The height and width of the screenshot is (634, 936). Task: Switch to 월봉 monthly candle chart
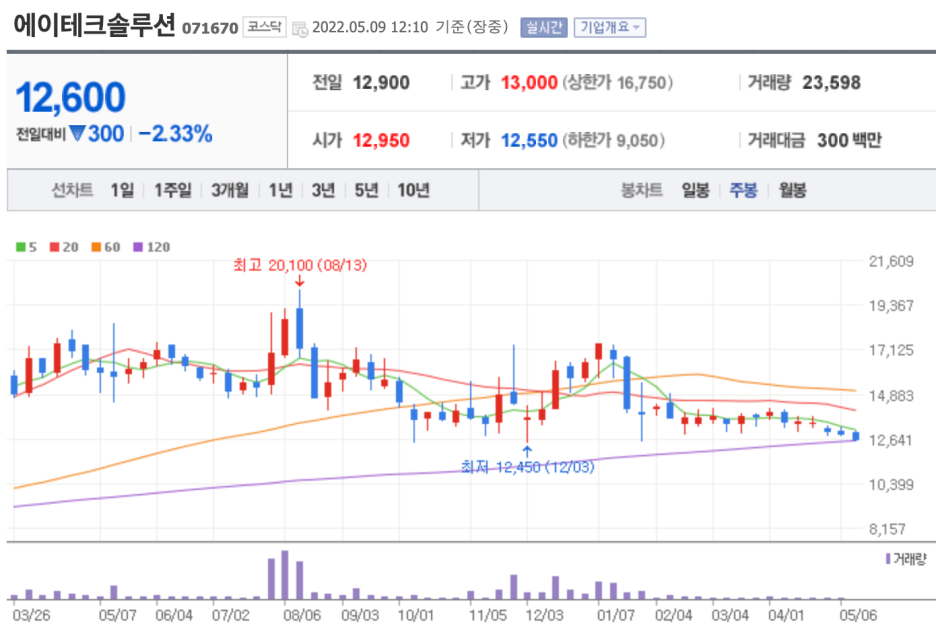click(x=792, y=190)
